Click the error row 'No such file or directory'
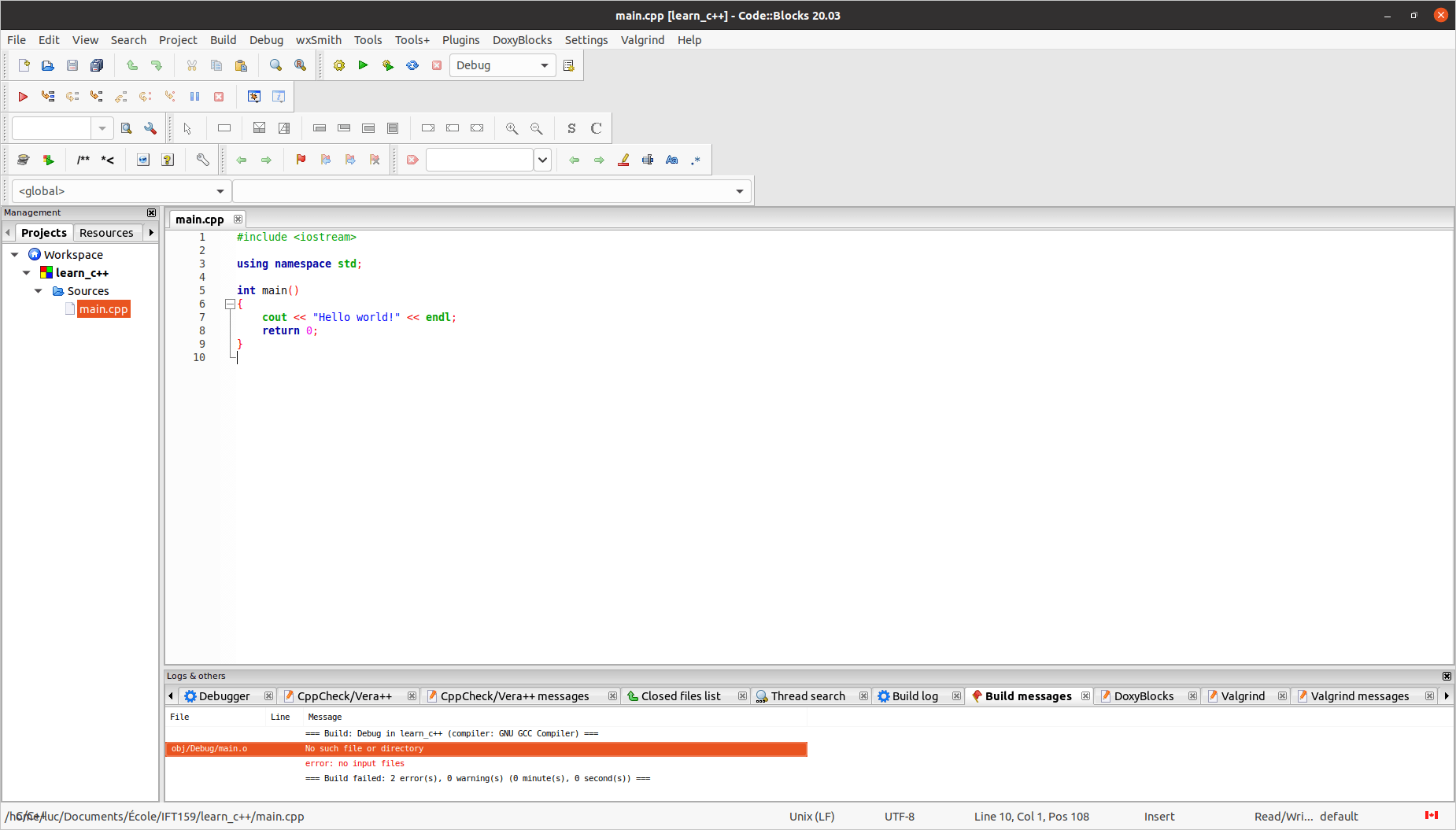 [364, 748]
